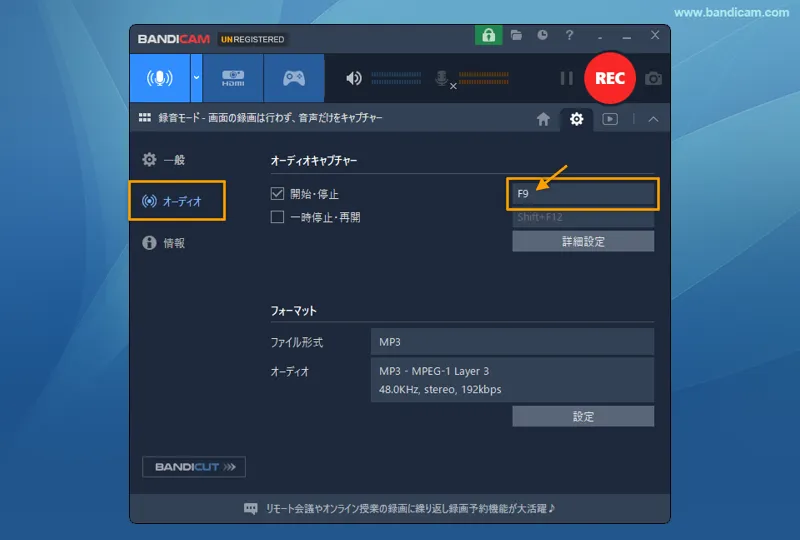The height and width of the screenshot is (540, 800).
Task: Open scheduled recording clock icon
Action: pos(542,35)
